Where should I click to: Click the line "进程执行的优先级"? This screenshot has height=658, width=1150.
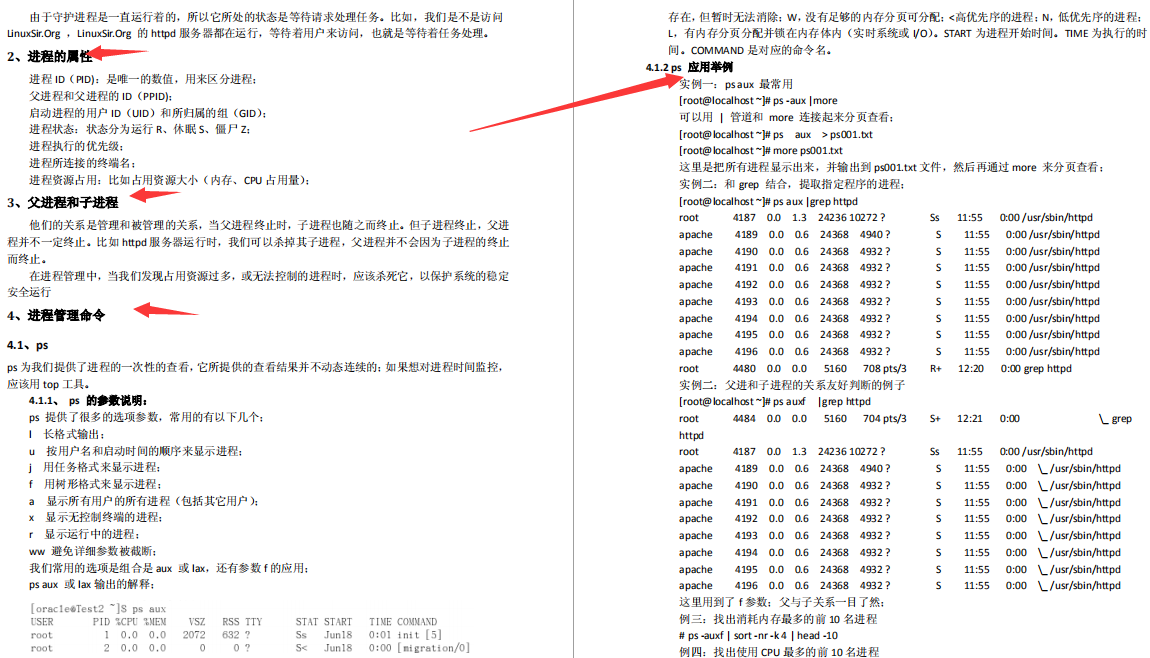click(x=76, y=146)
